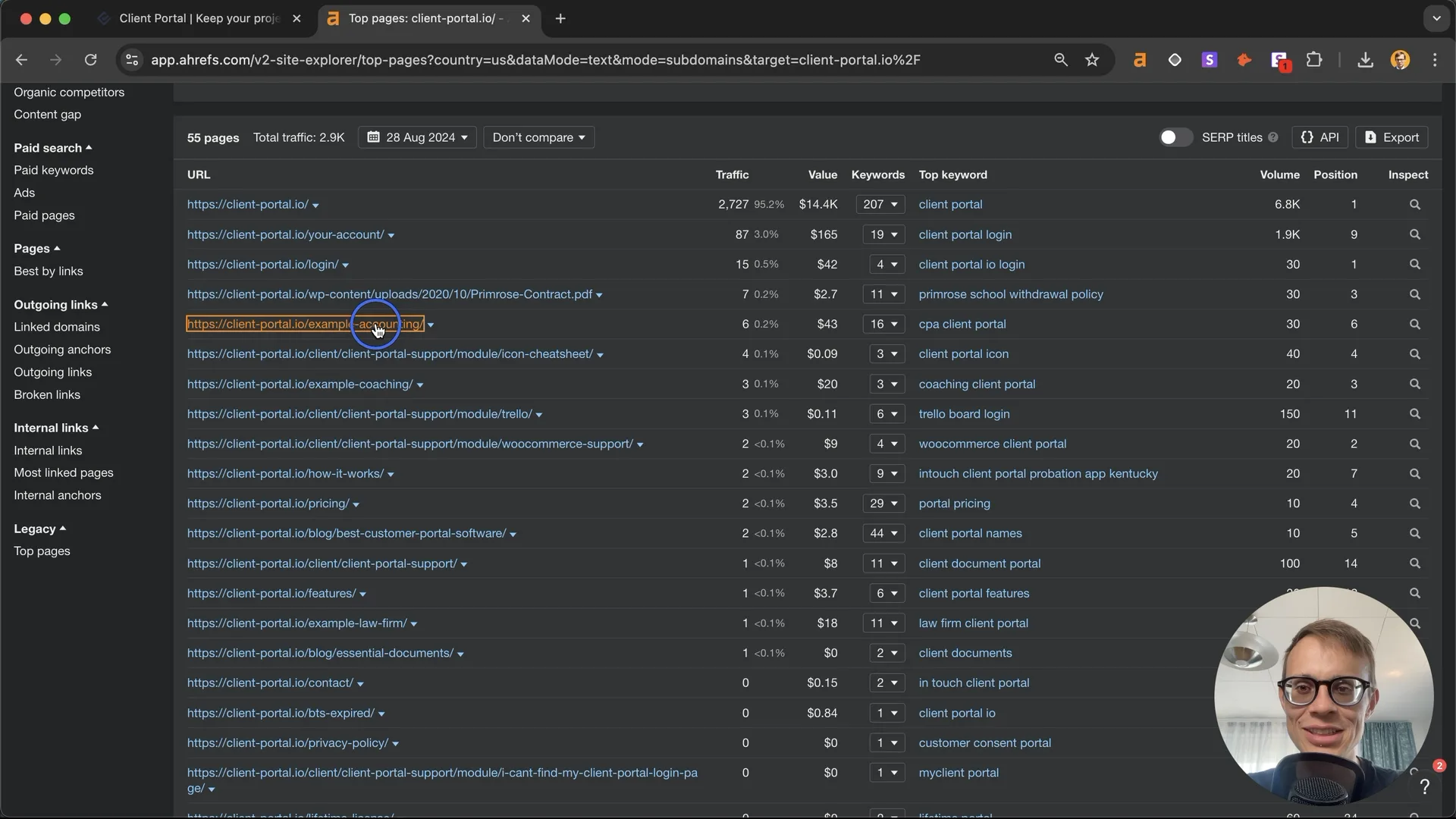Open the law firm client portal keyword
This screenshot has width=1456, height=819.
click(973, 623)
